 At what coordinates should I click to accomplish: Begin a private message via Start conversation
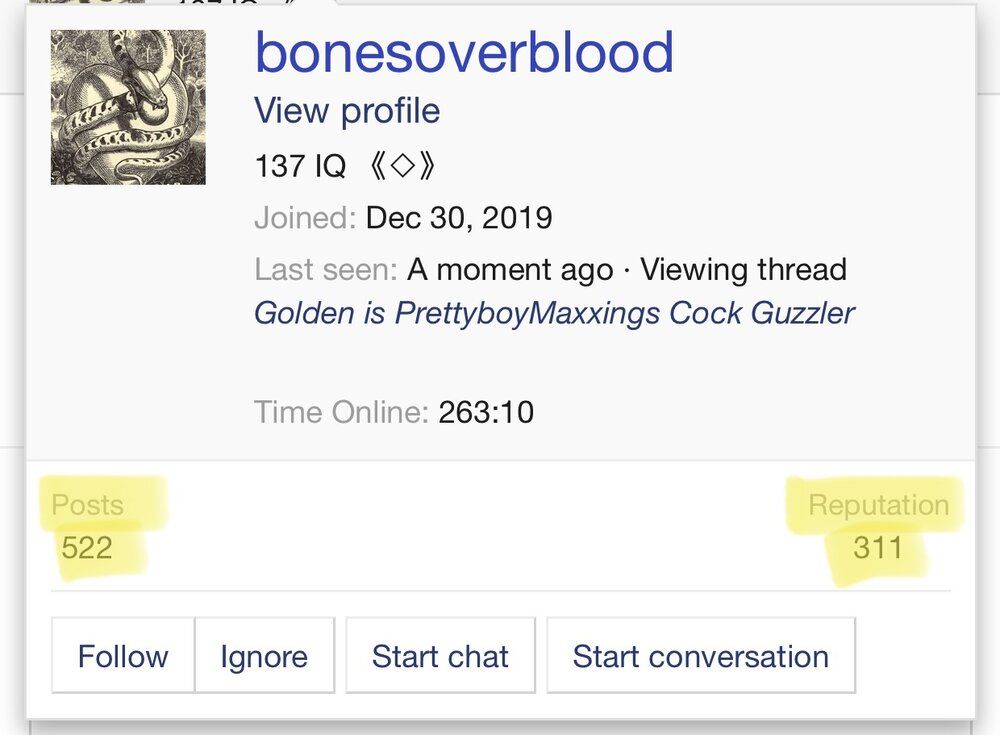click(x=701, y=655)
